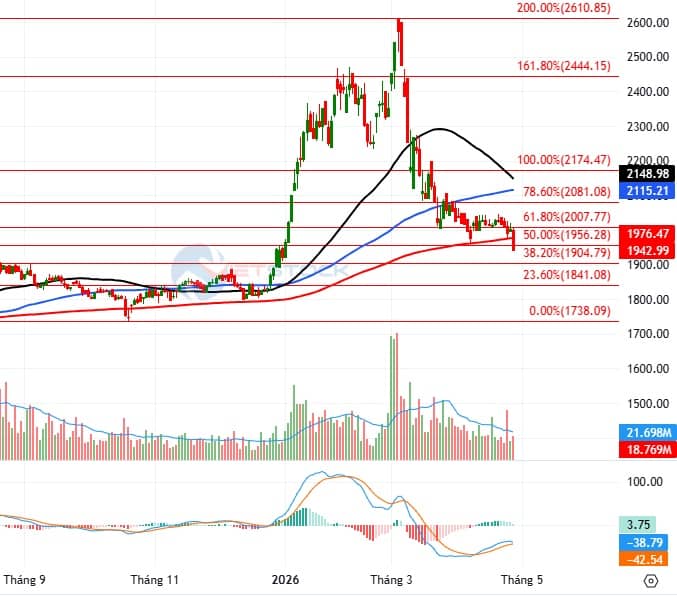Open chart settings hexagon icon
This screenshot has height=596, width=677.
pos(651,581)
